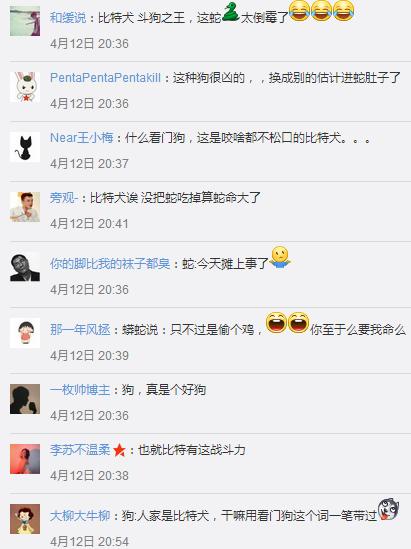Open 和缓说's avatar picture
This screenshot has width=411, height=549.
tap(25, 21)
